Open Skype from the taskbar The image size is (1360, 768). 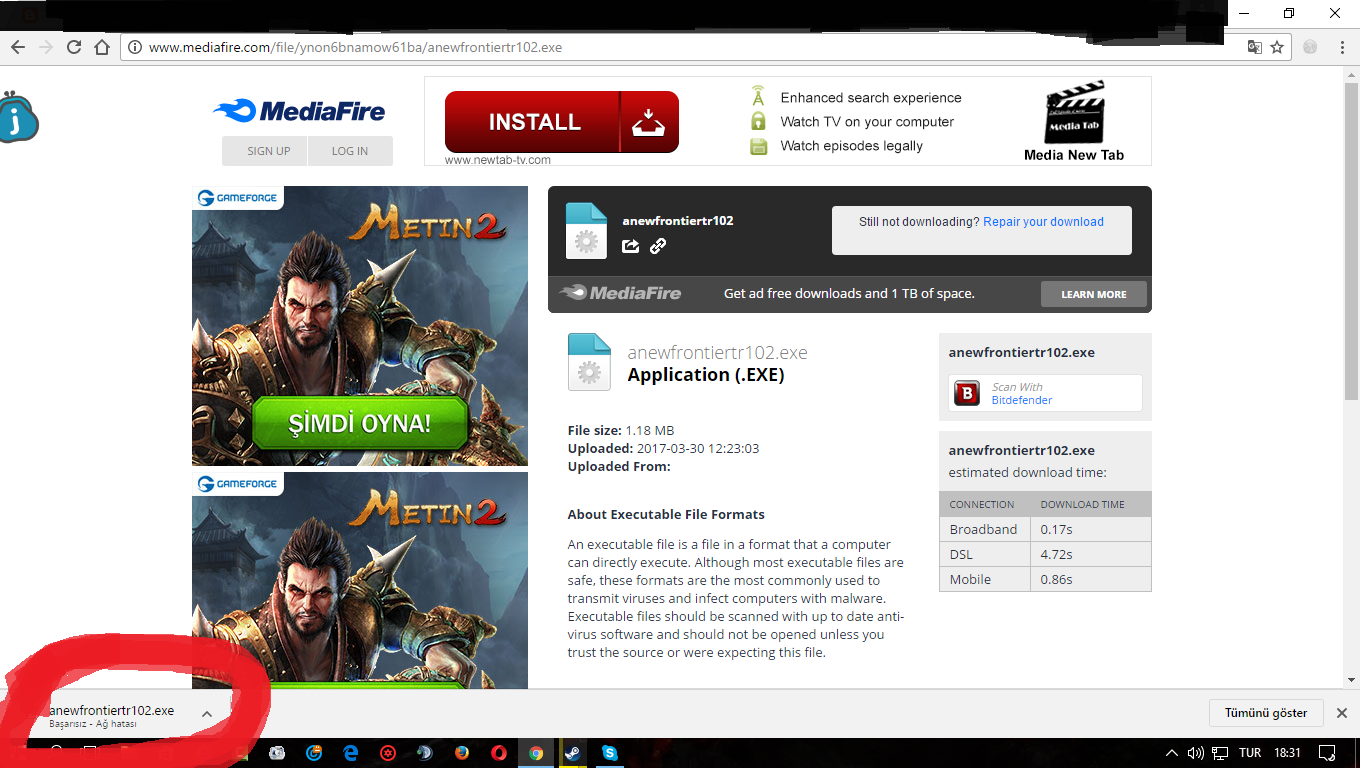point(609,753)
